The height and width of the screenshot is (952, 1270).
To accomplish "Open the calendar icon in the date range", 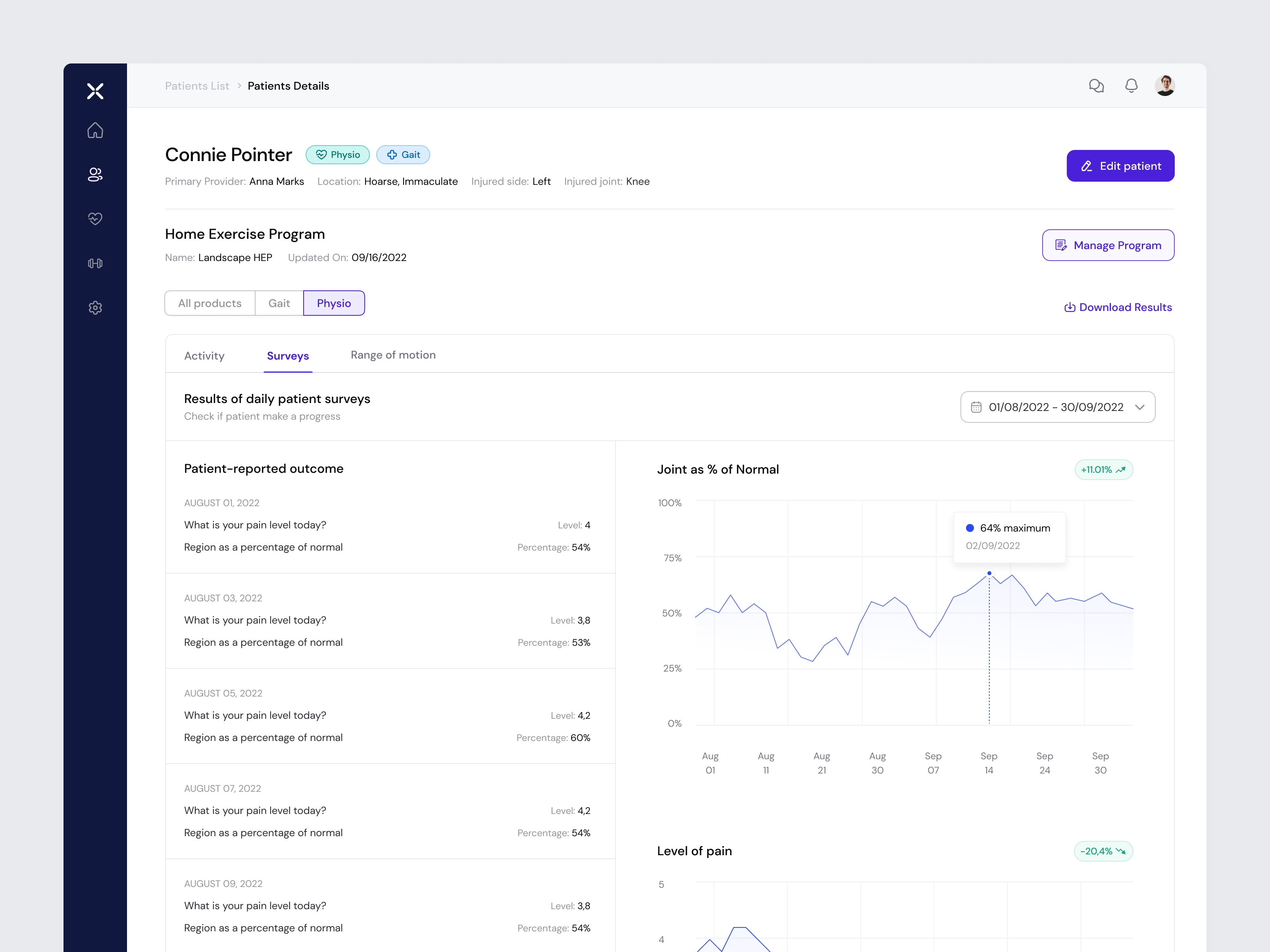I will [976, 407].
